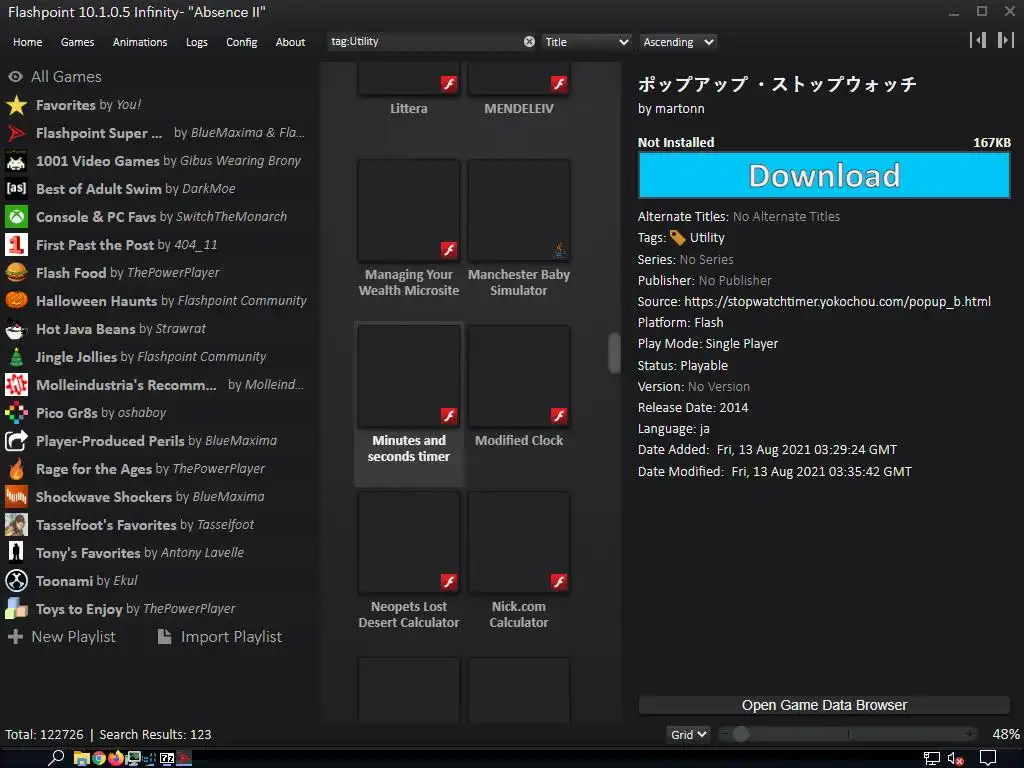Click the Rage for the Ages flame icon
The image size is (1024, 768).
pyautogui.click(x=16, y=469)
